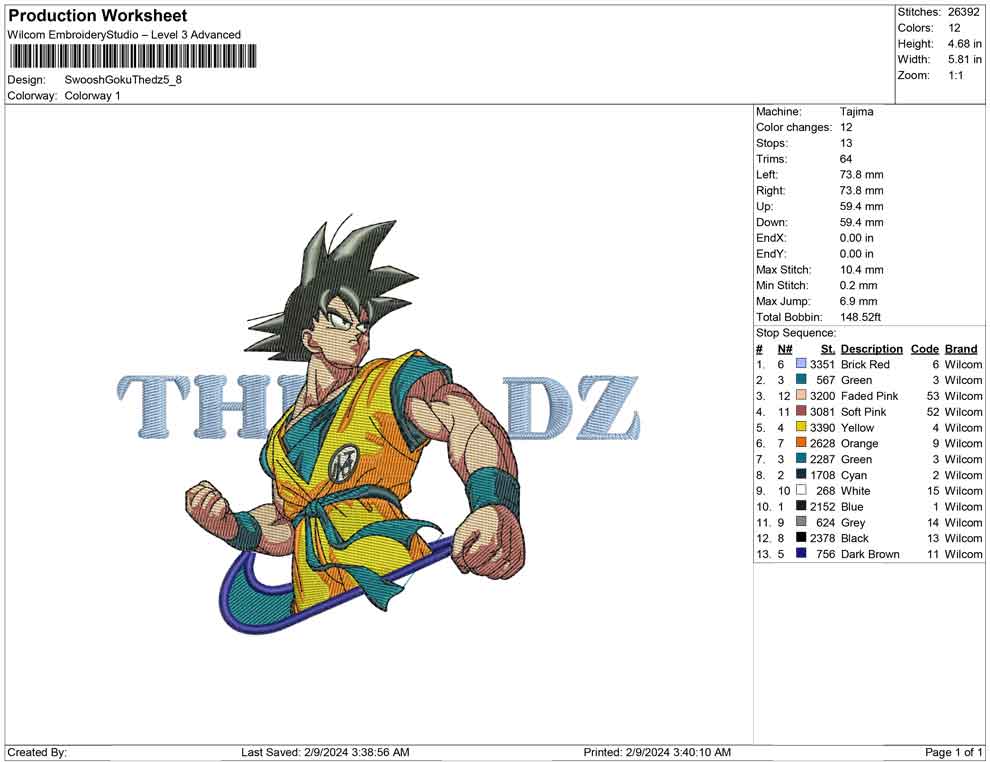Click the N# column header
This screenshot has height=762, width=990.
(785, 348)
